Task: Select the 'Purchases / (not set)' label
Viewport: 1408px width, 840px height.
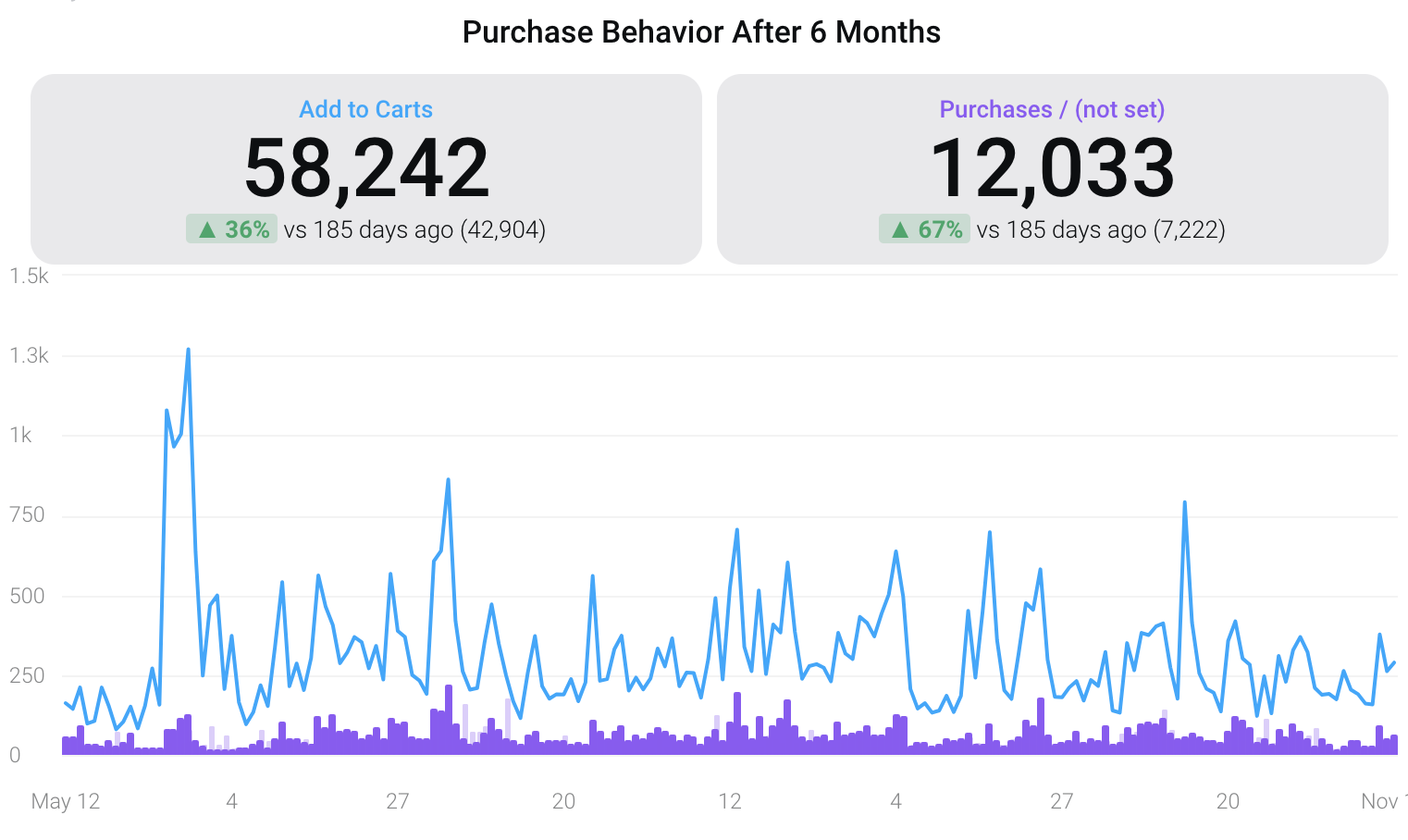Action: tap(1052, 109)
